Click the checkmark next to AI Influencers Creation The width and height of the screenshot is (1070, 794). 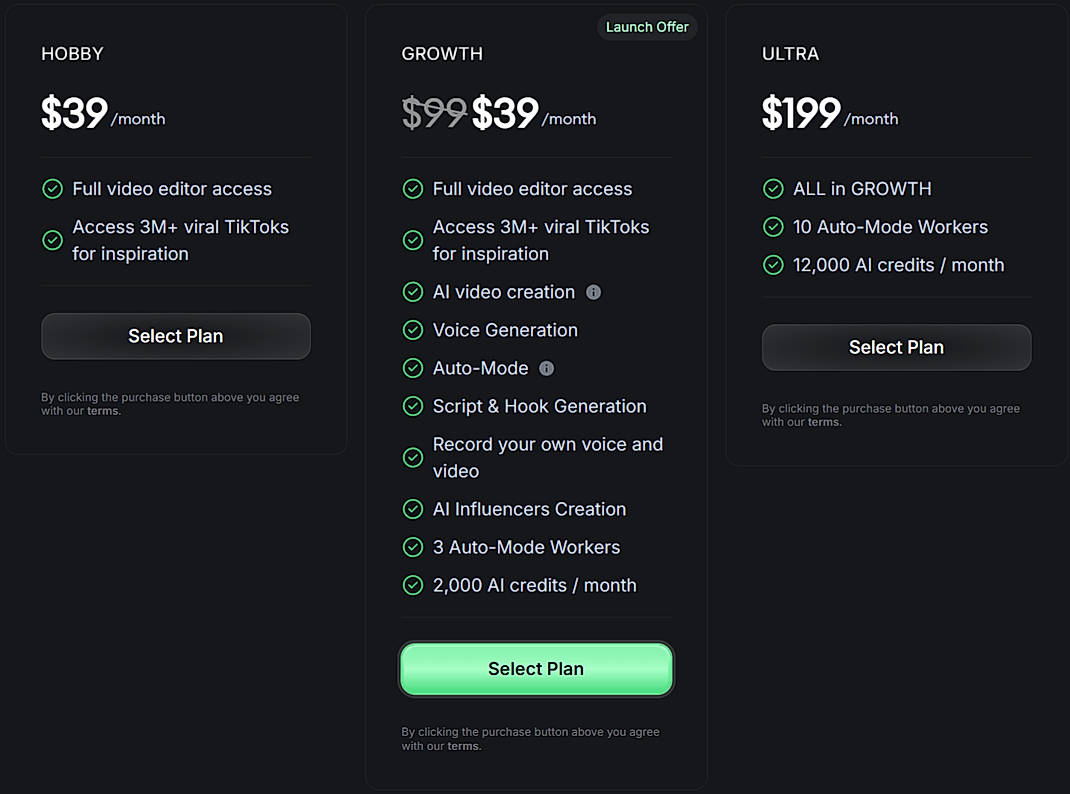pyautogui.click(x=413, y=509)
